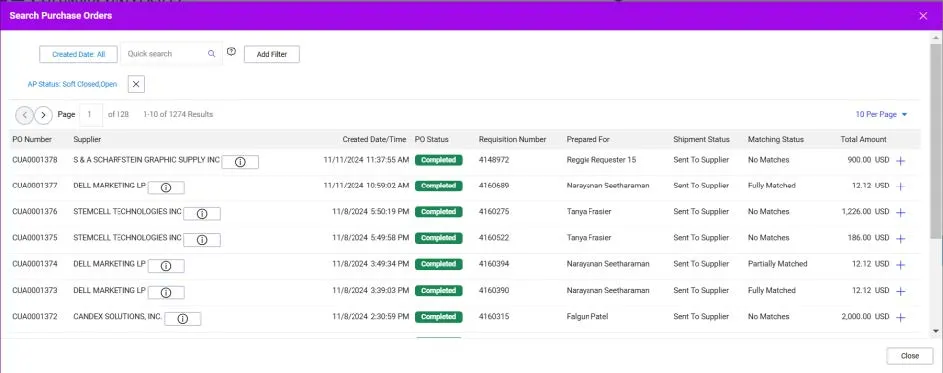943x373 pixels.
Task: Click the AP Status: Soft Closed,Open filter
Action: click(72, 84)
